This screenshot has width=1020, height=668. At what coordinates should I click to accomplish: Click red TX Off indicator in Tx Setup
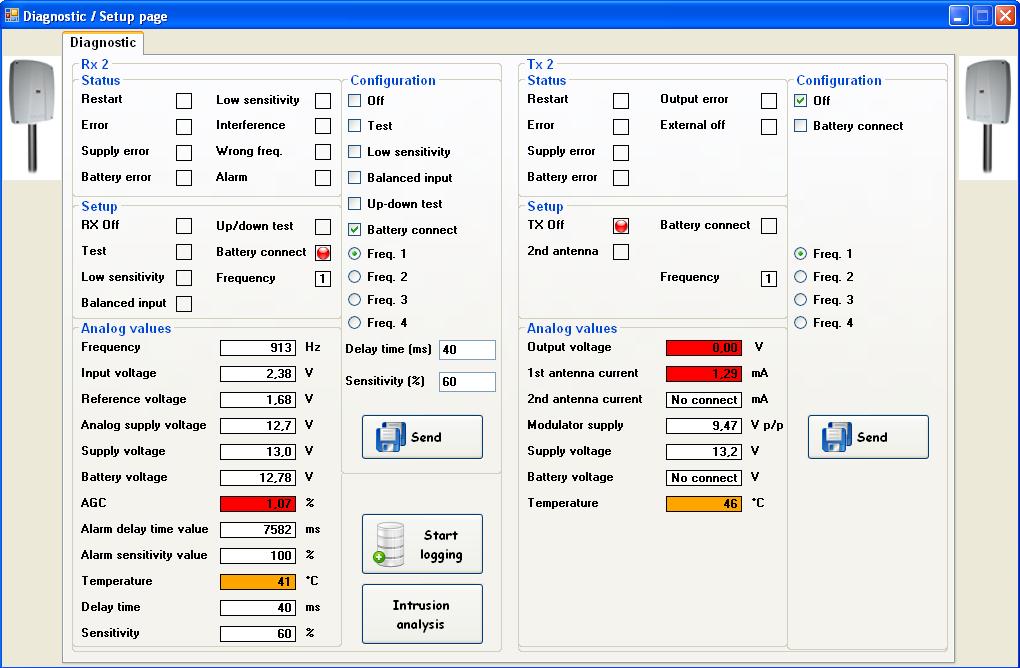coord(621,226)
